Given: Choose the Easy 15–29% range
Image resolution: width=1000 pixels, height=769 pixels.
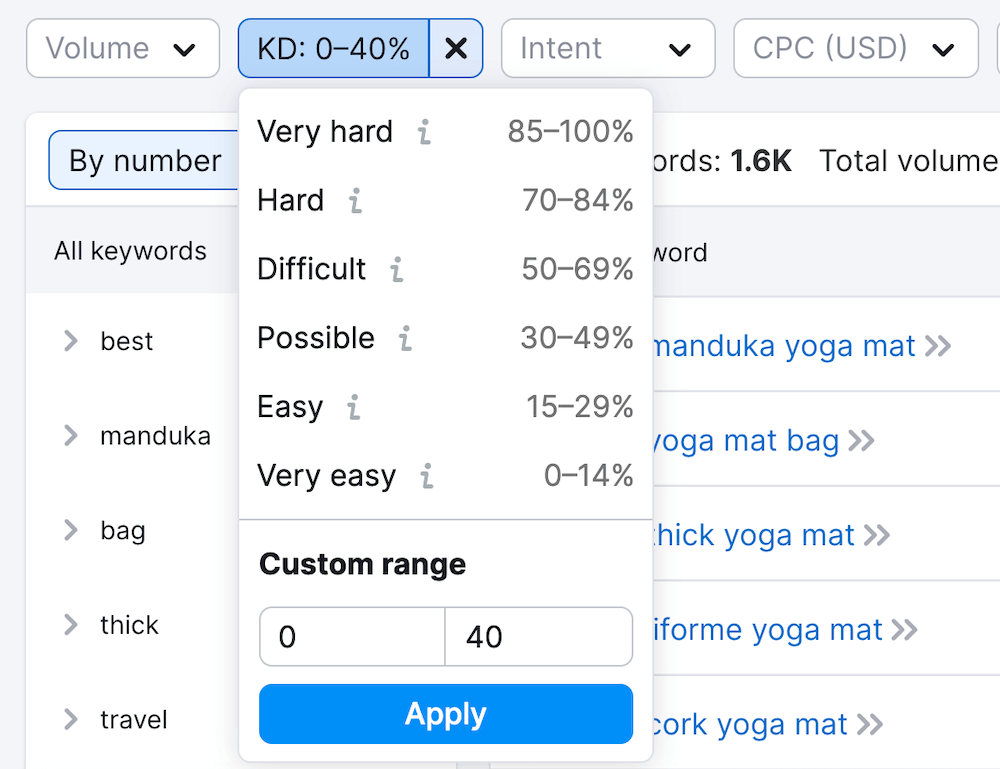Looking at the screenshot, I should click(x=445, y=408).
